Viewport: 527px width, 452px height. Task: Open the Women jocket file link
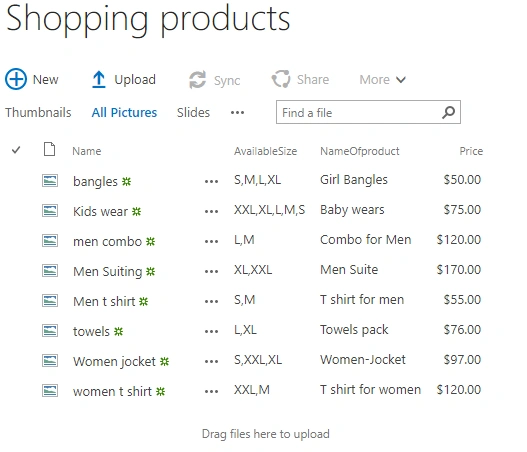coord(114,362)
